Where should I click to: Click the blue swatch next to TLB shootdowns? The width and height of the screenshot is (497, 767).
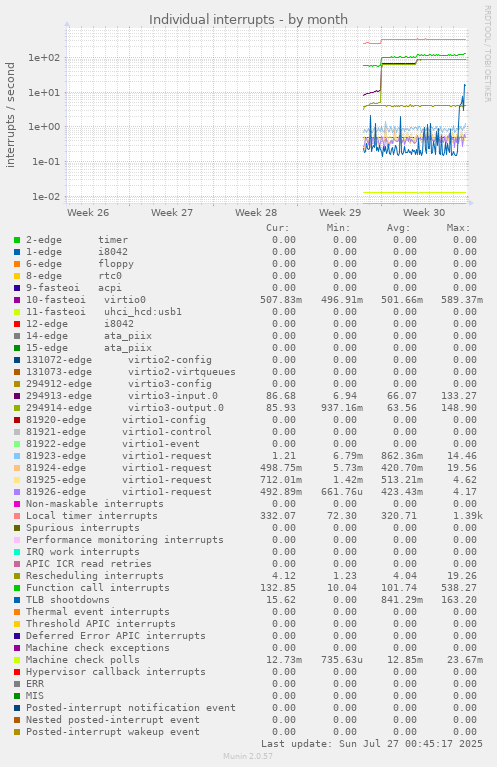point(17,600)
